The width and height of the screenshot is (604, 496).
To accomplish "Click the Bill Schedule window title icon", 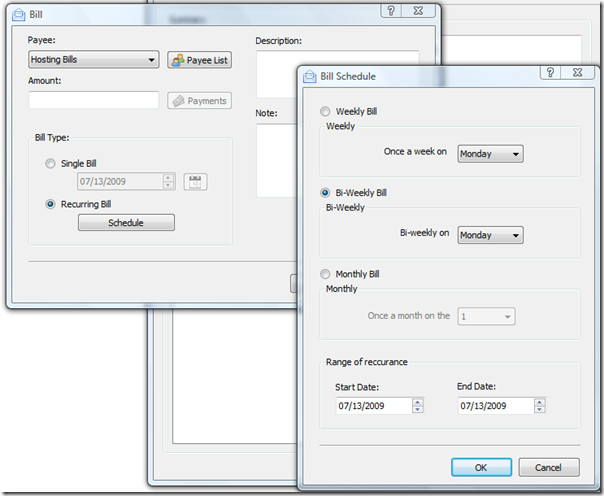I will coord(309,76).
